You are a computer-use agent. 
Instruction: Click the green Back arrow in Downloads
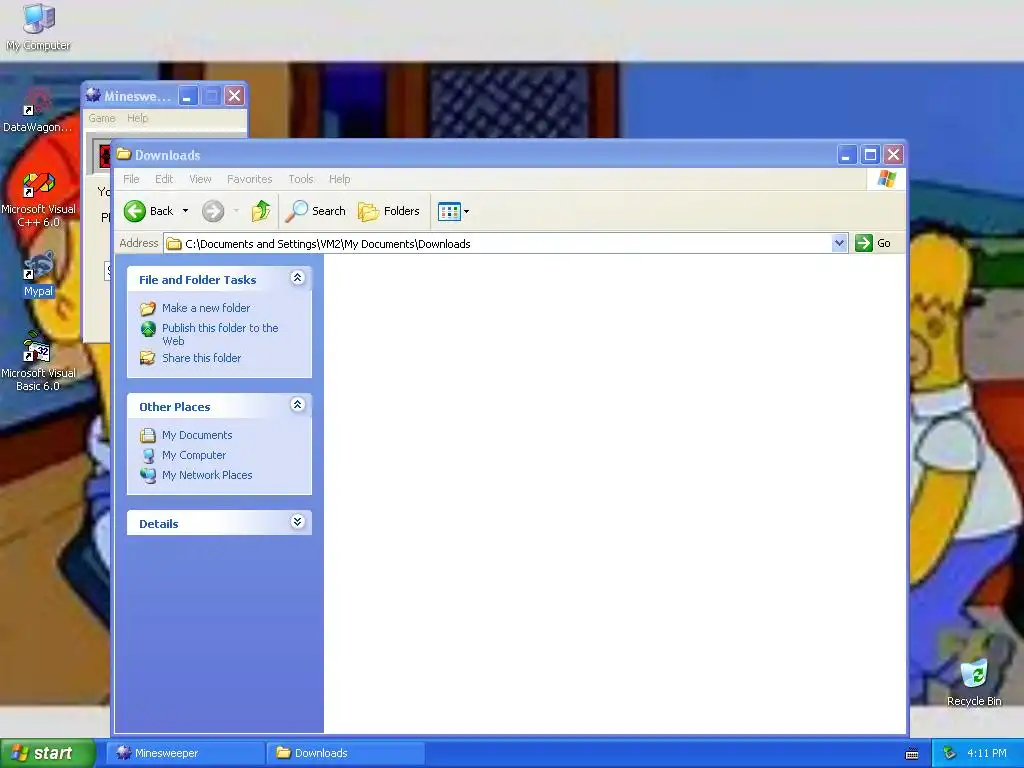click(x=135, y=211)
